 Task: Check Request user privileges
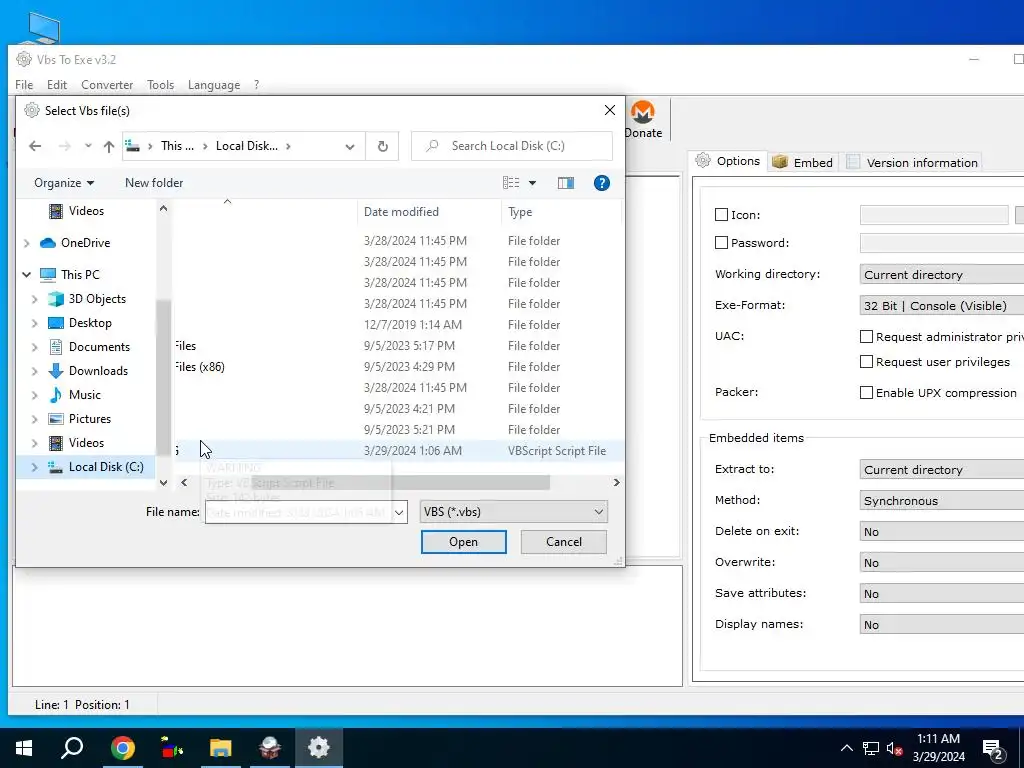[x=866, y=362]
